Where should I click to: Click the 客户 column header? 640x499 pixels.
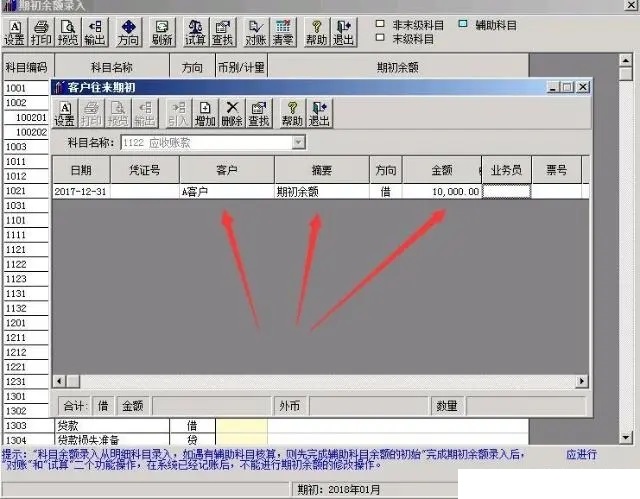227,170
